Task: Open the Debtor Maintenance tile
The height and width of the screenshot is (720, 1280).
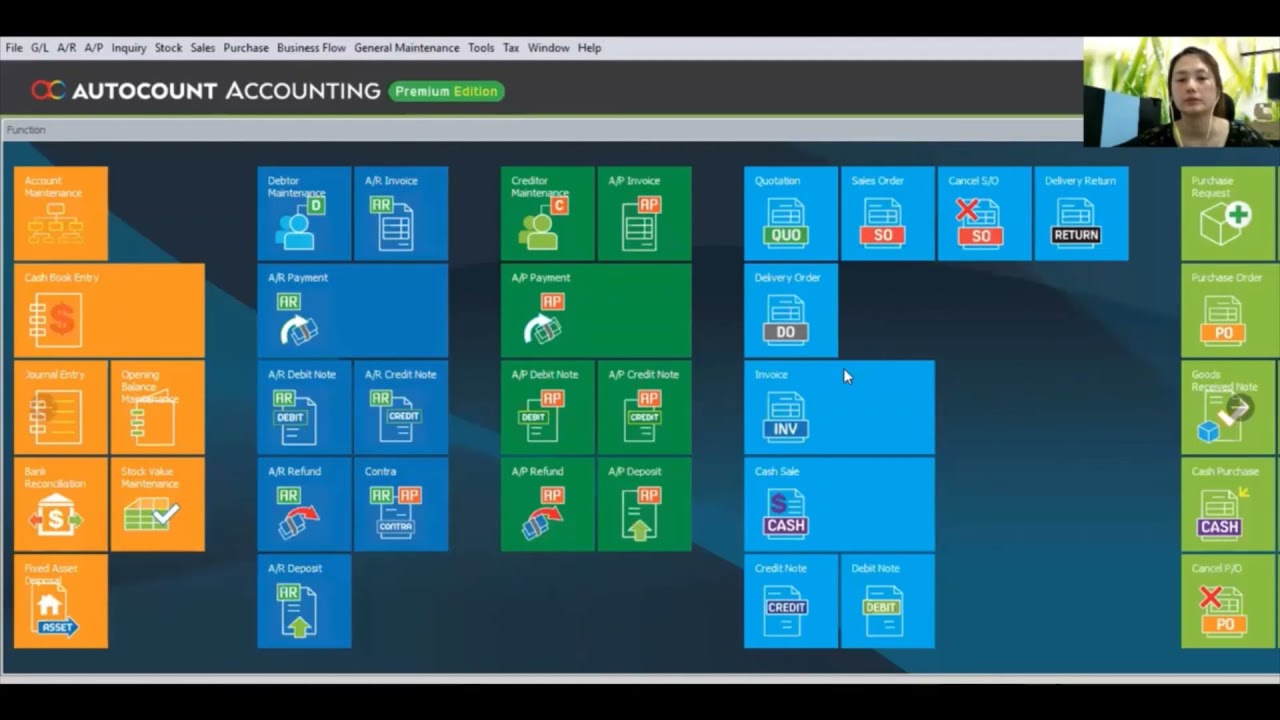Action: 304,213
